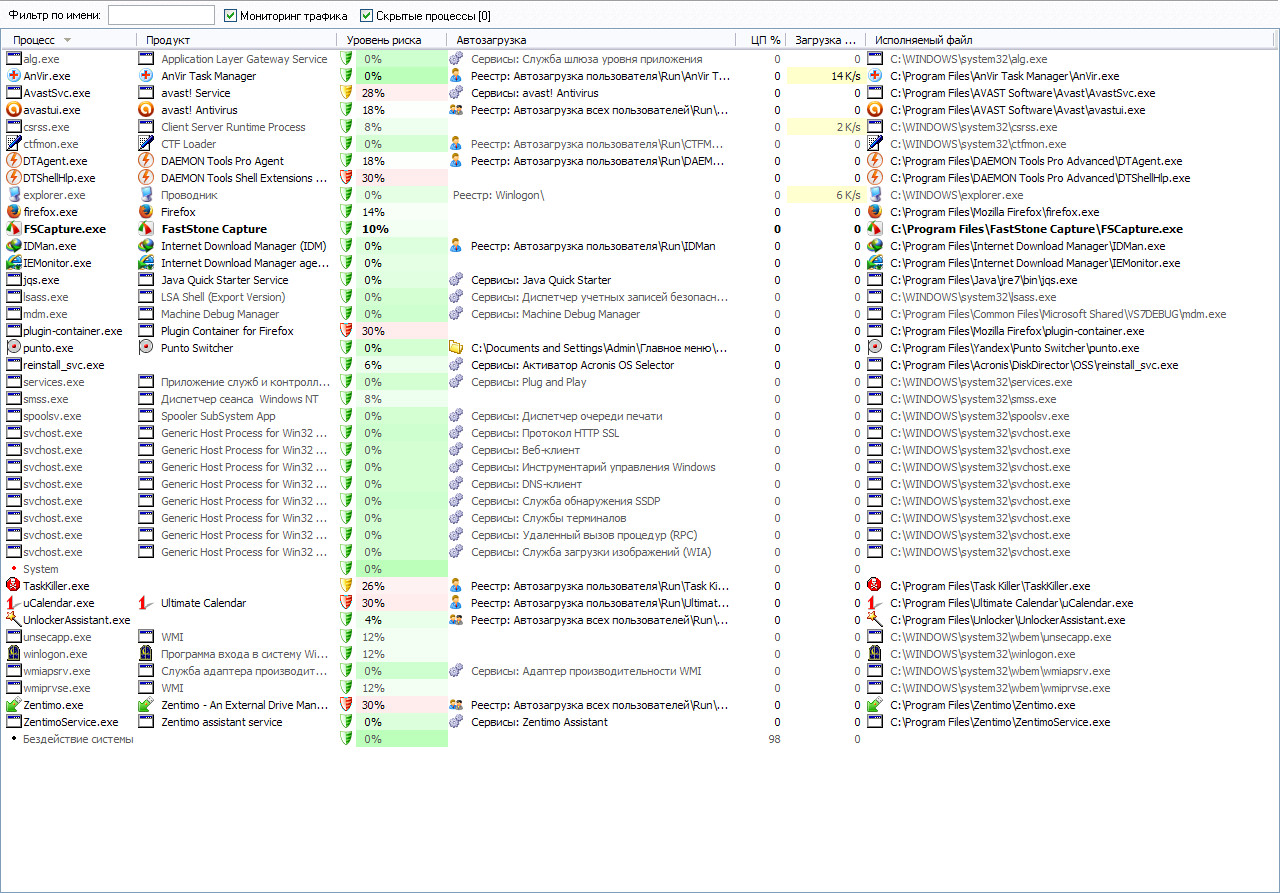Click risk shield icon for plugin-container.exe

(347, 331)
